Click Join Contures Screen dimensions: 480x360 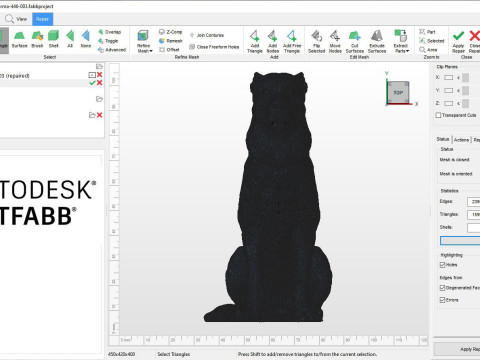[207, 35]
